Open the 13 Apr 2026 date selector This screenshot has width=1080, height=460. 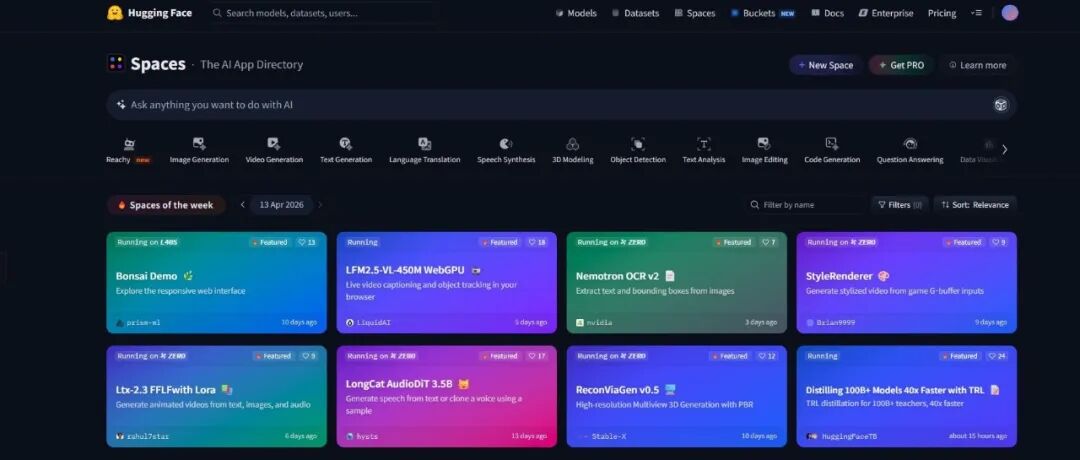coord(281,205)
